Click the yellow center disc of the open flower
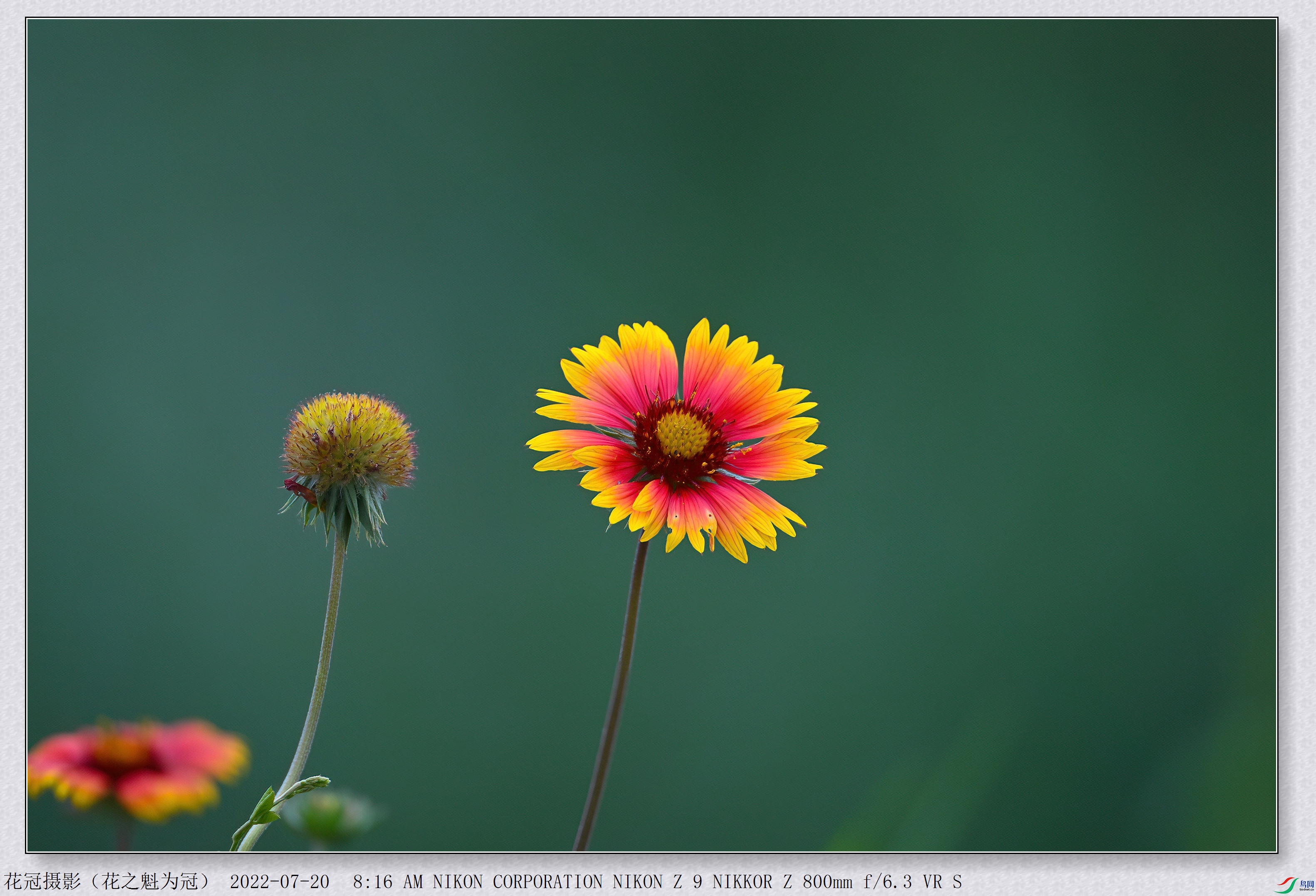The image size is (1316, 896). coord(683,434)
